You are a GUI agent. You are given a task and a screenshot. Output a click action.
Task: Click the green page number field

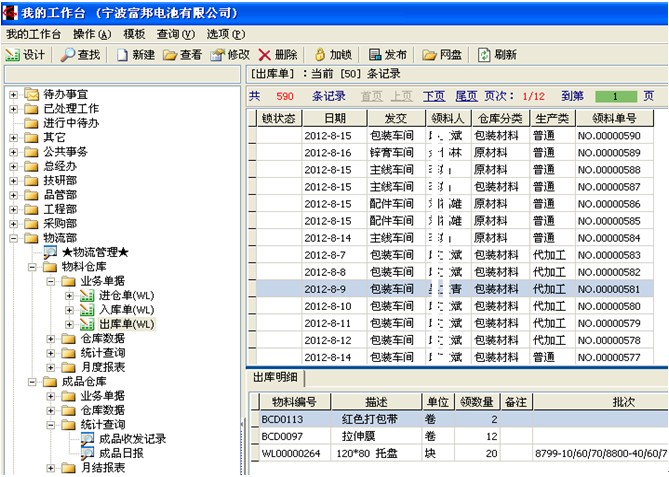(x=616, y=97)
